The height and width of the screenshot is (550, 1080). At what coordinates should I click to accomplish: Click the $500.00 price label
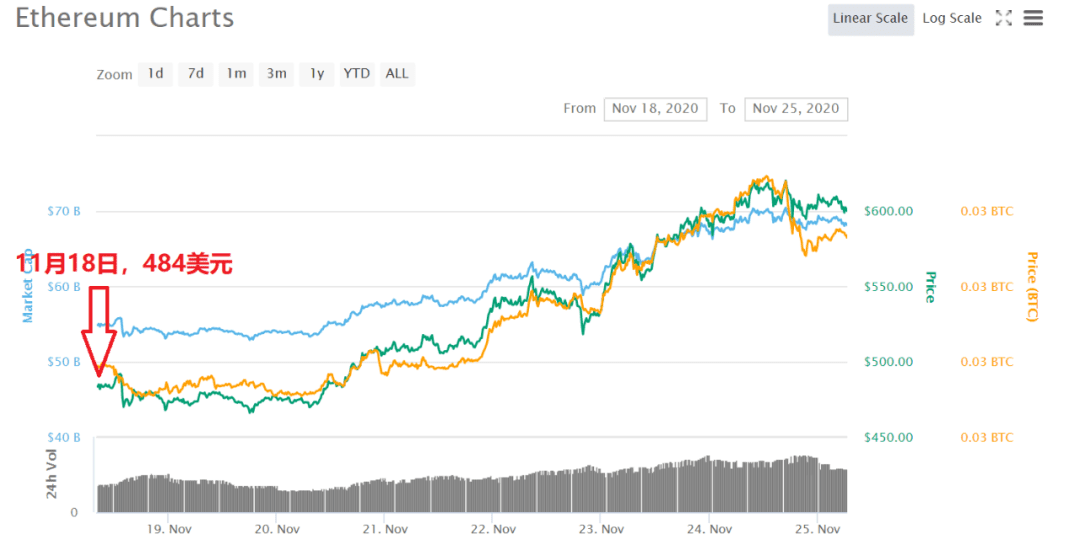pos(889,361)
